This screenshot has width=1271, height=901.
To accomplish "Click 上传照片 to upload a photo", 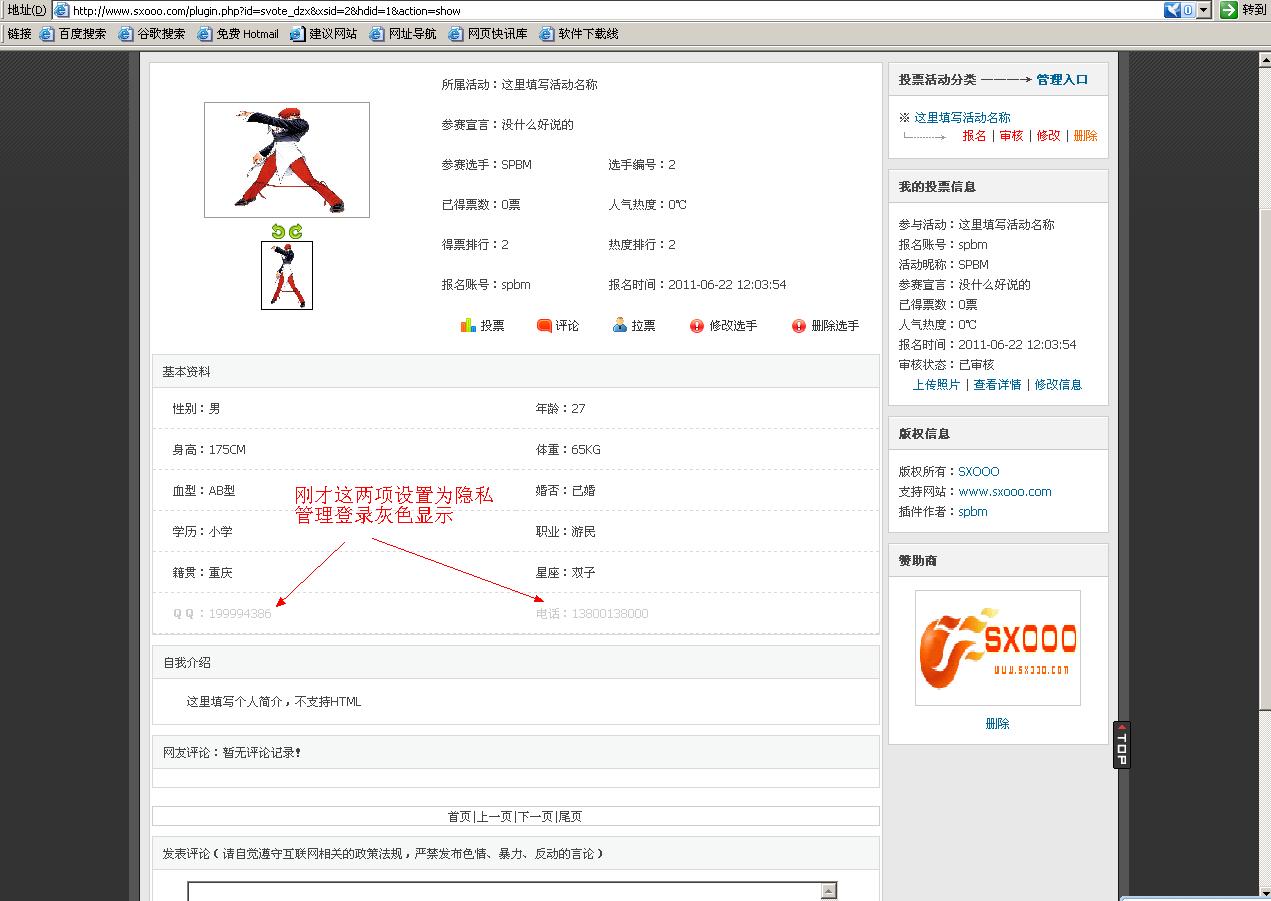I will coord(936,384).
